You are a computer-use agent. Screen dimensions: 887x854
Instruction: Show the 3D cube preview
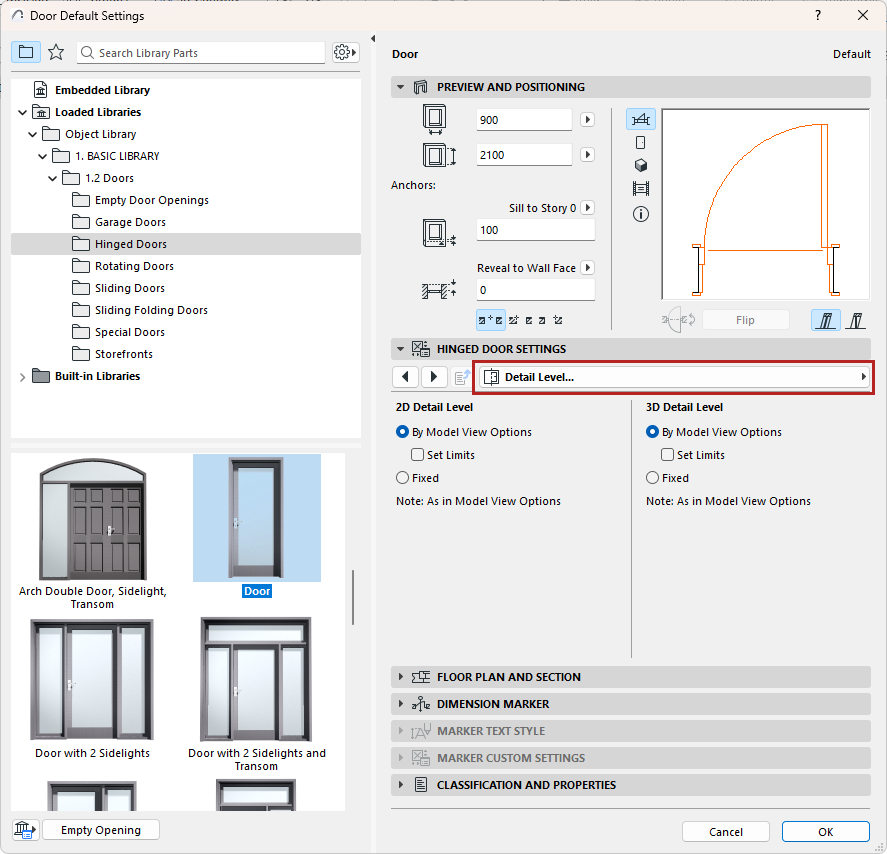(641, 166)
